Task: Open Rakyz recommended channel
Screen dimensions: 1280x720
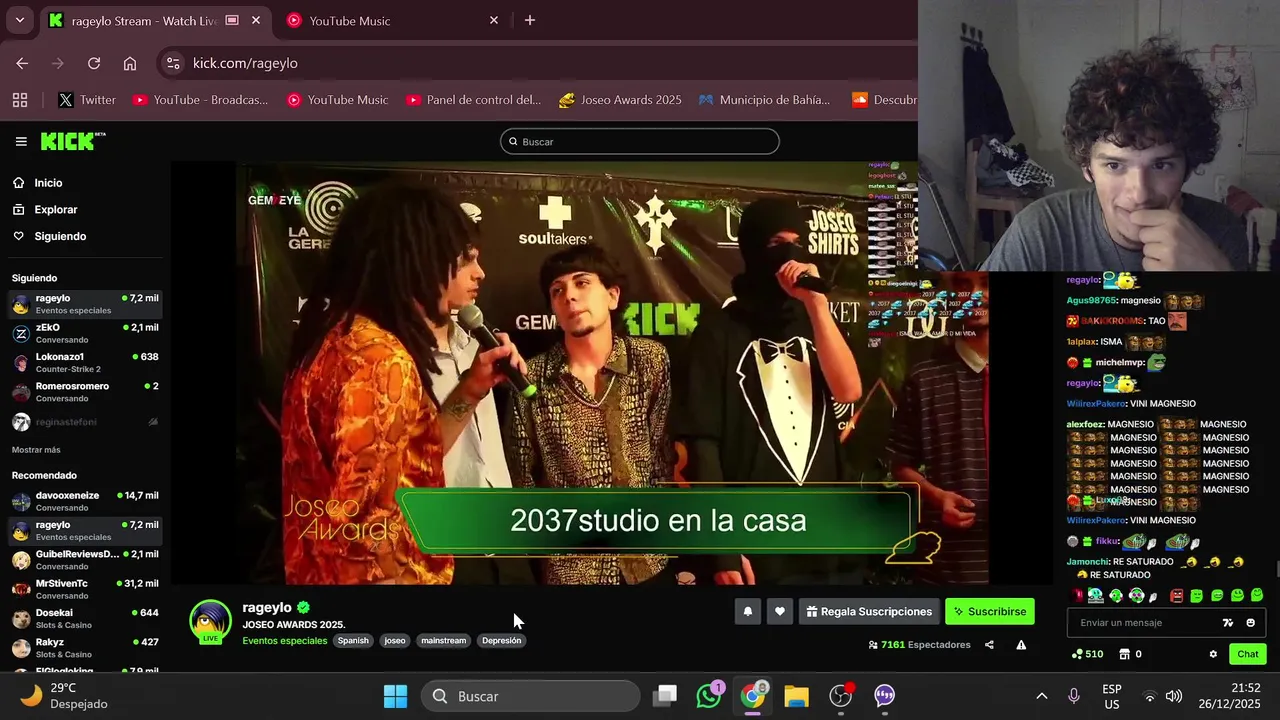Action: (x=84, y=647)
